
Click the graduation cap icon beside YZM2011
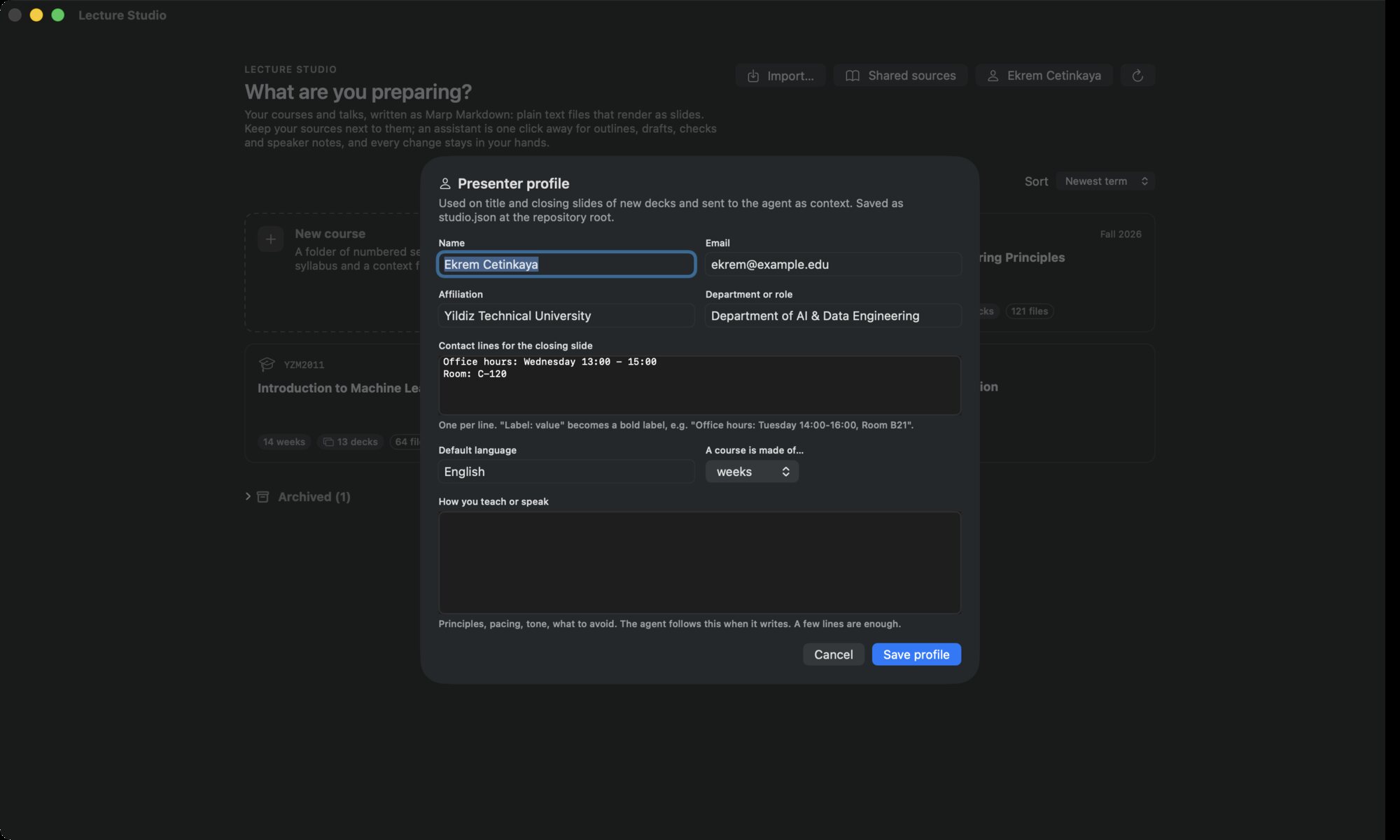click(267, 364)
